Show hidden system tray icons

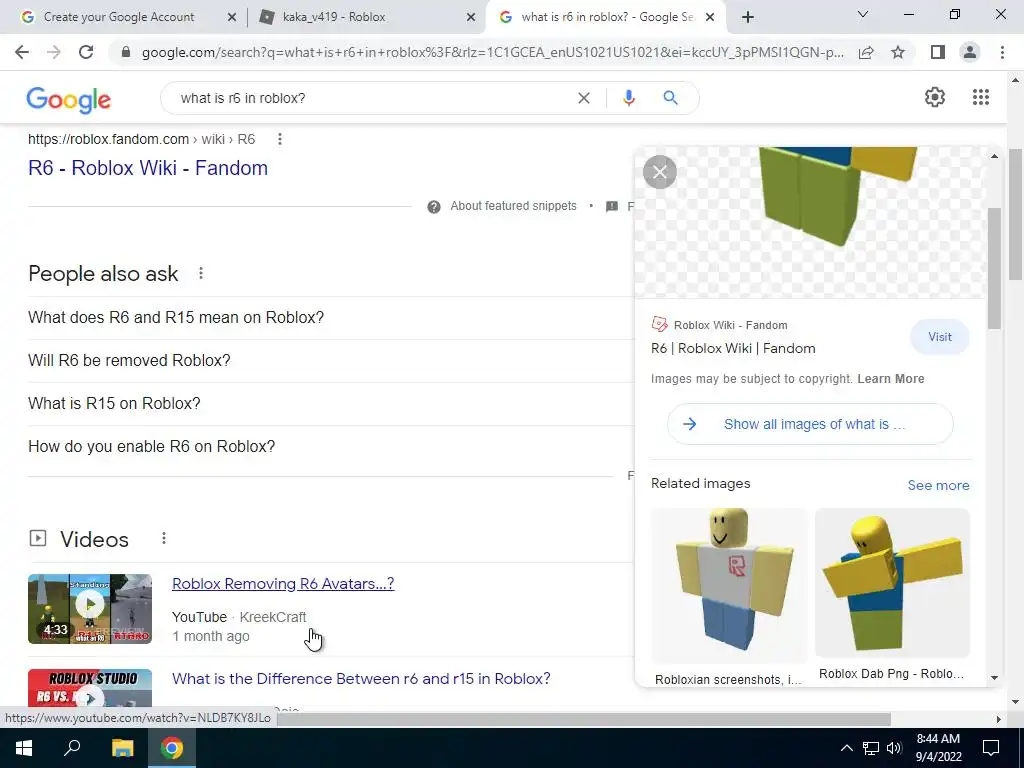click(846, 748)
